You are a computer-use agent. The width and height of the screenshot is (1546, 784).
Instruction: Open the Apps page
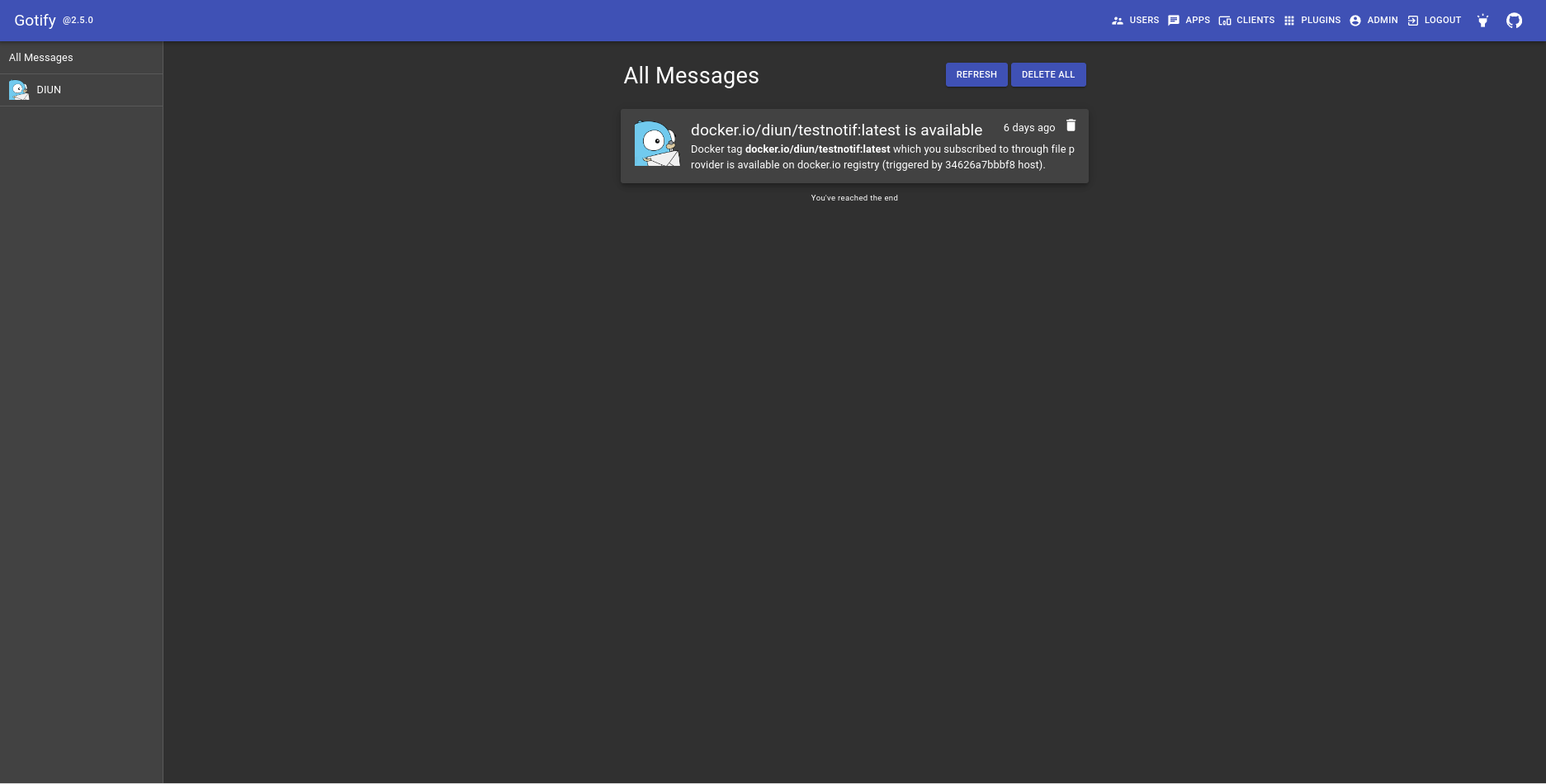pos(1189,21)
